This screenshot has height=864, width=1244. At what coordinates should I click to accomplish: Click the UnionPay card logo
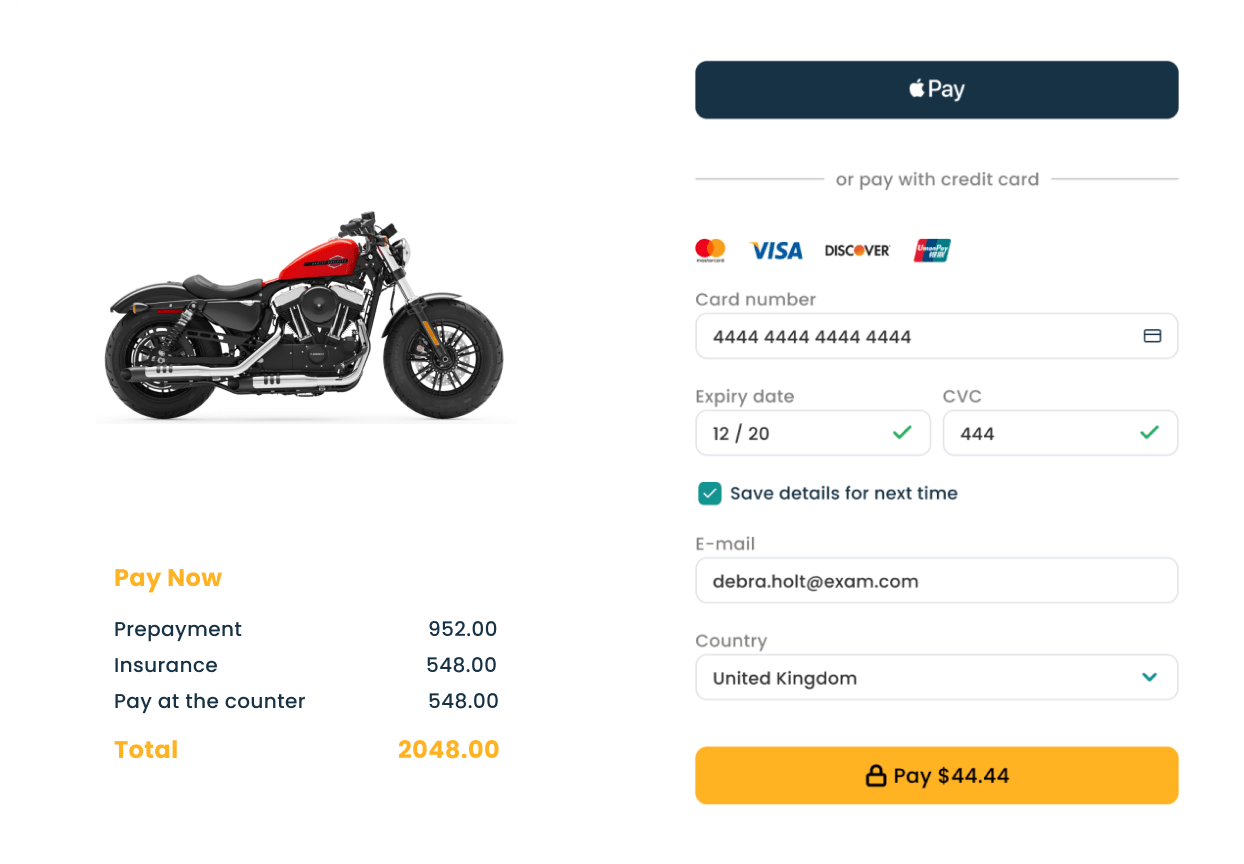click(x=932, y=250)
